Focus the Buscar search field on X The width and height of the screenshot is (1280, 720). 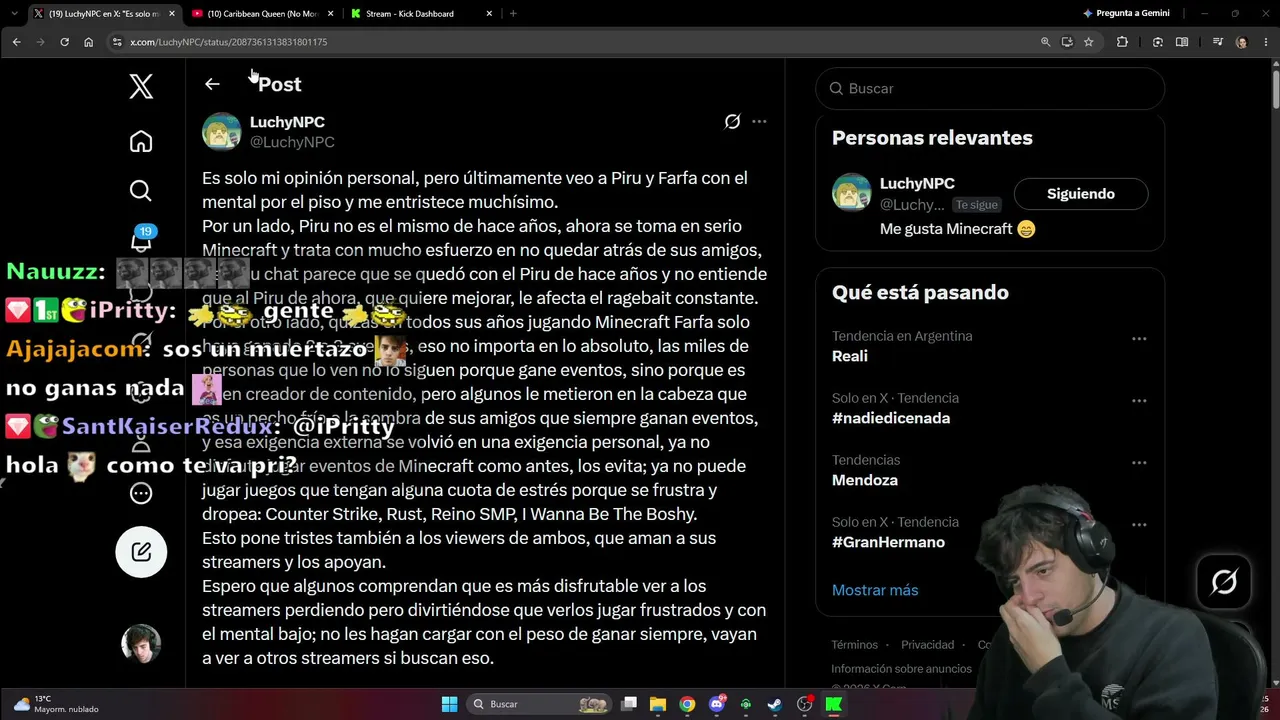[990, 88]
